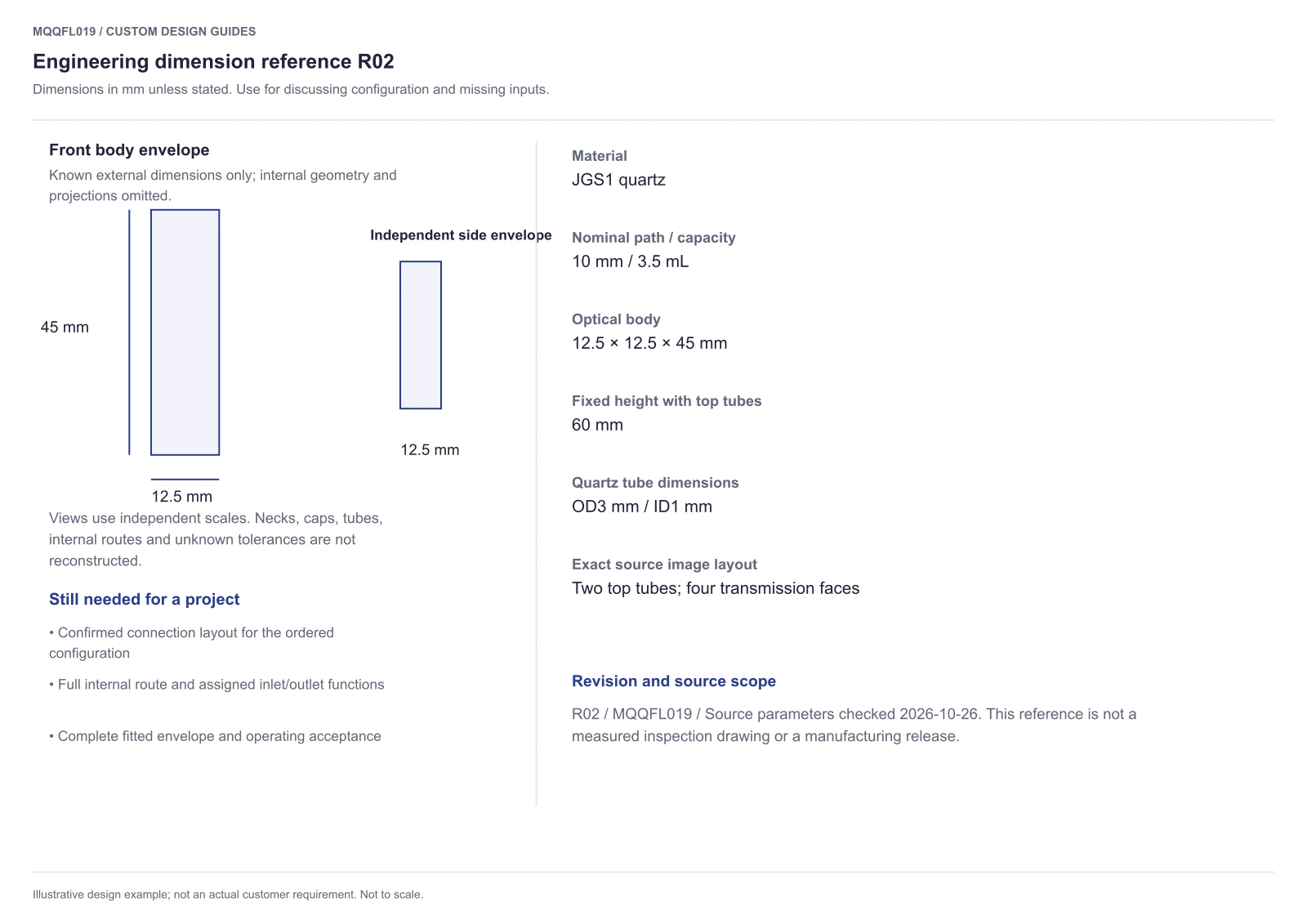The height and width of the screenshot is (924, 1307).
Task: Click the '12.5 mm' label under the side envelope
Action: tap(430, 449)
